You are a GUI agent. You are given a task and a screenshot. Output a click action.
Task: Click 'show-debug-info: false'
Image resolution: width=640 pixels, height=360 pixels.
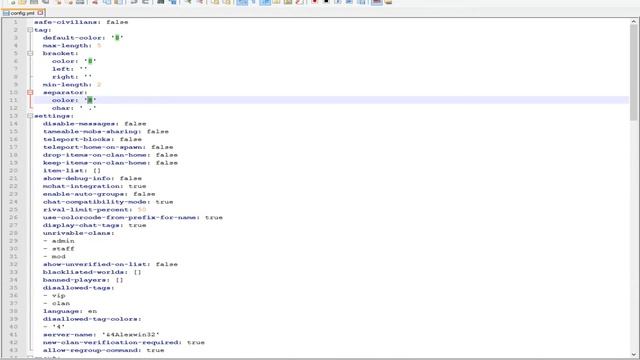[92, 178]
